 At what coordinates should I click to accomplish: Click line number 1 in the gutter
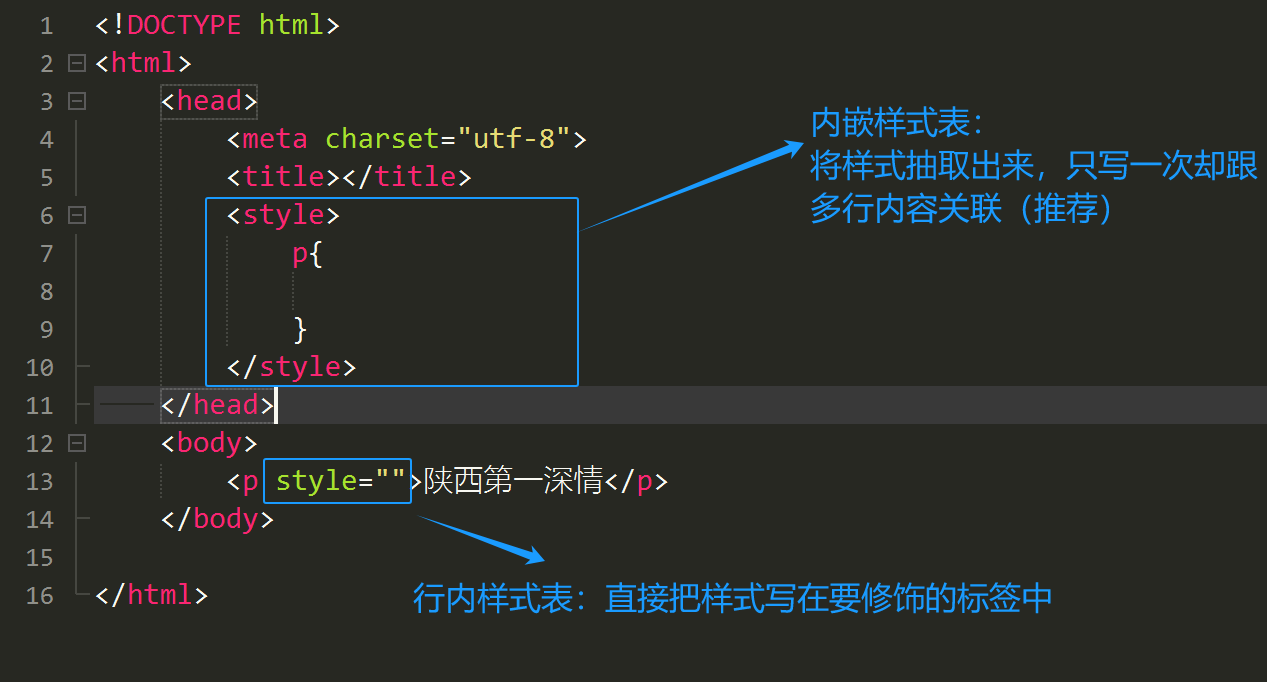(x=46, y=26)
